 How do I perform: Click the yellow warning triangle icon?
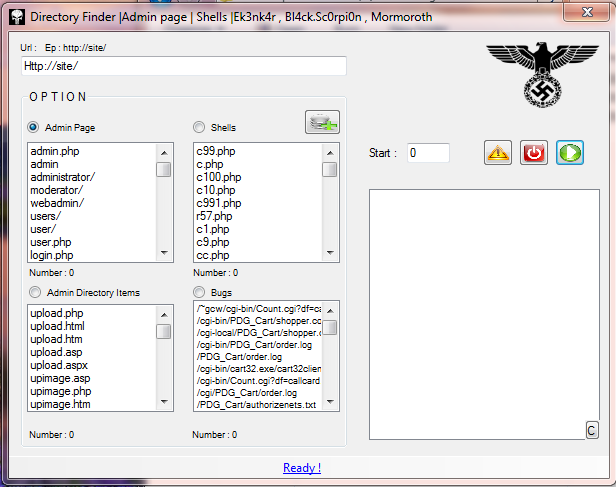tap(498, 153)
